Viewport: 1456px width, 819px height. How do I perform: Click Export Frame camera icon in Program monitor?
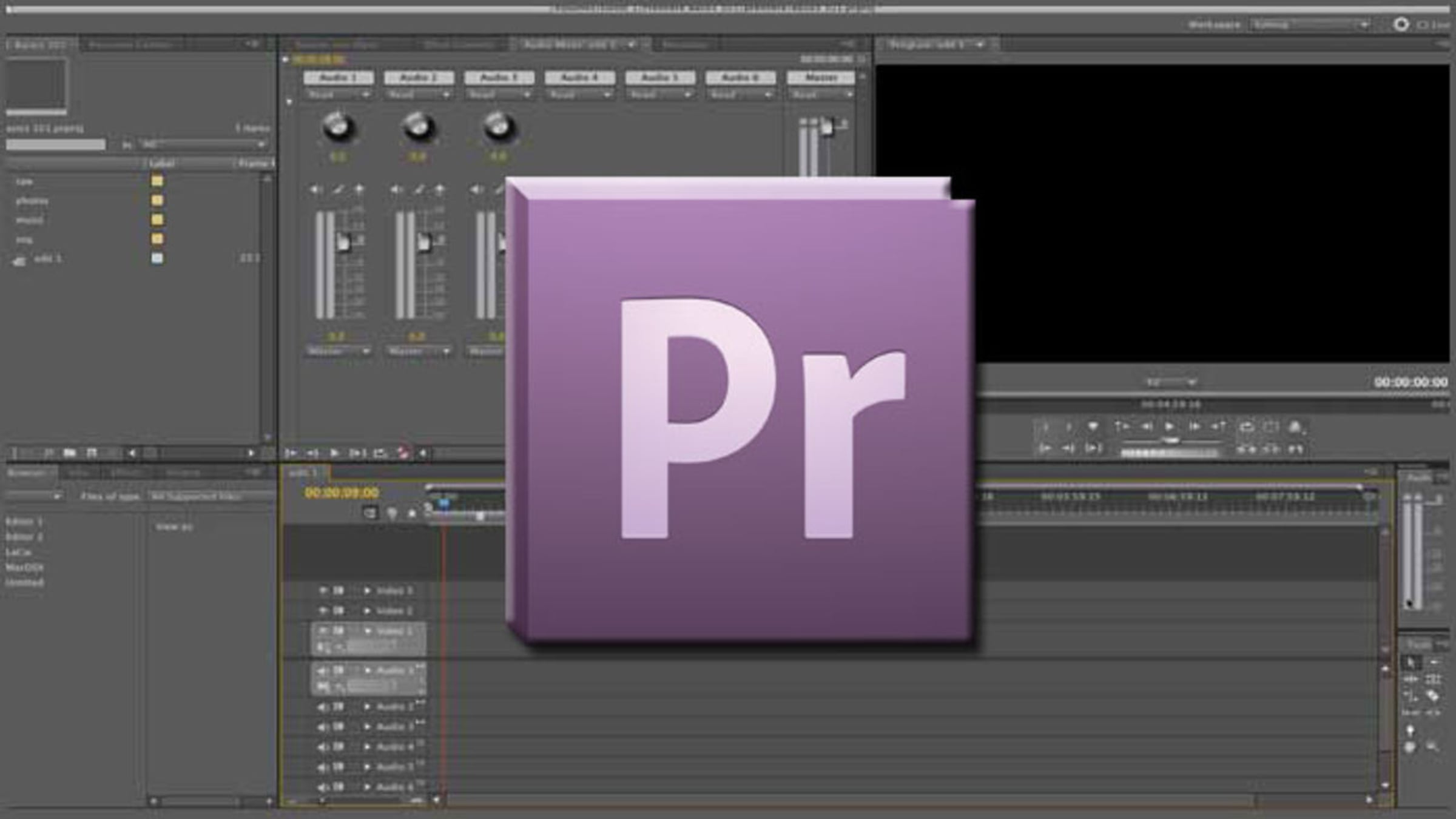click(1295, 427)
